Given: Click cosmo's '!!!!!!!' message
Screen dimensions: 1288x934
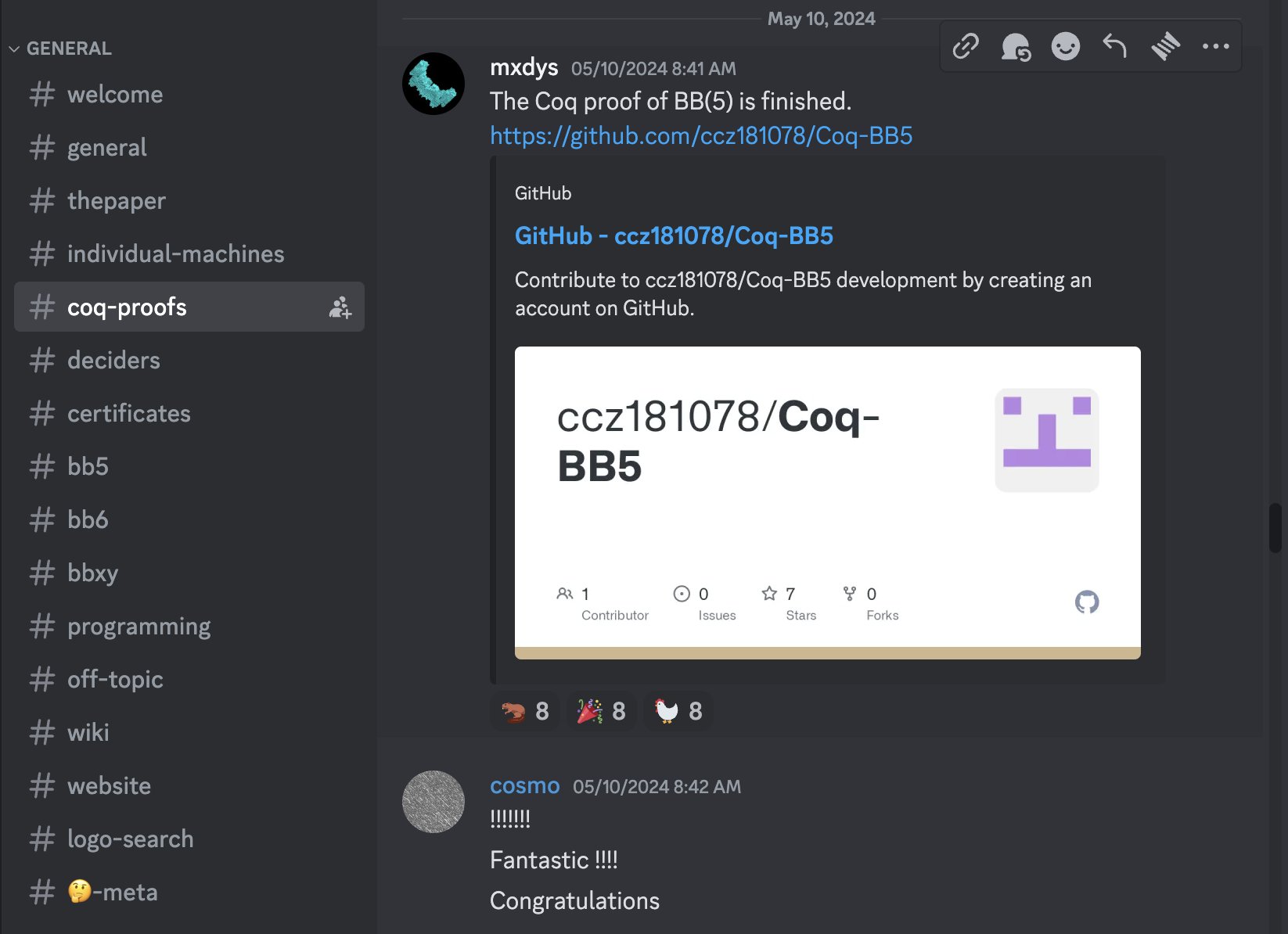Looking at the screenshot, I should 510,819.
